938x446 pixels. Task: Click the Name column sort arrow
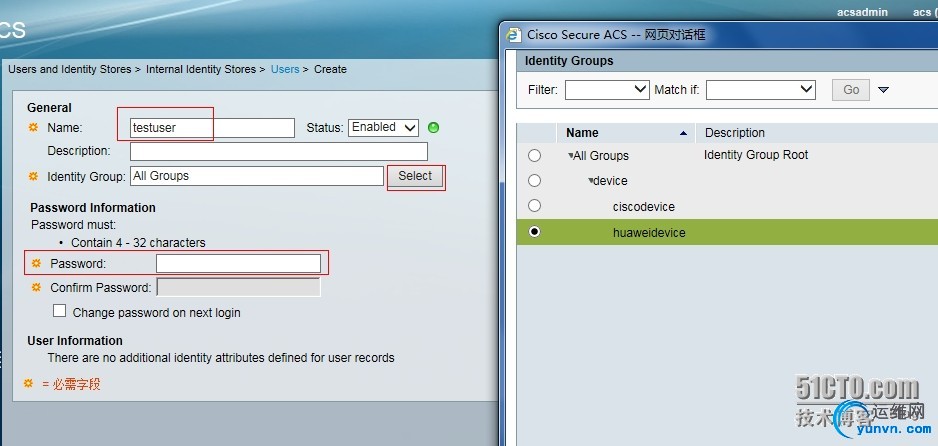click(x=683, y=133)
